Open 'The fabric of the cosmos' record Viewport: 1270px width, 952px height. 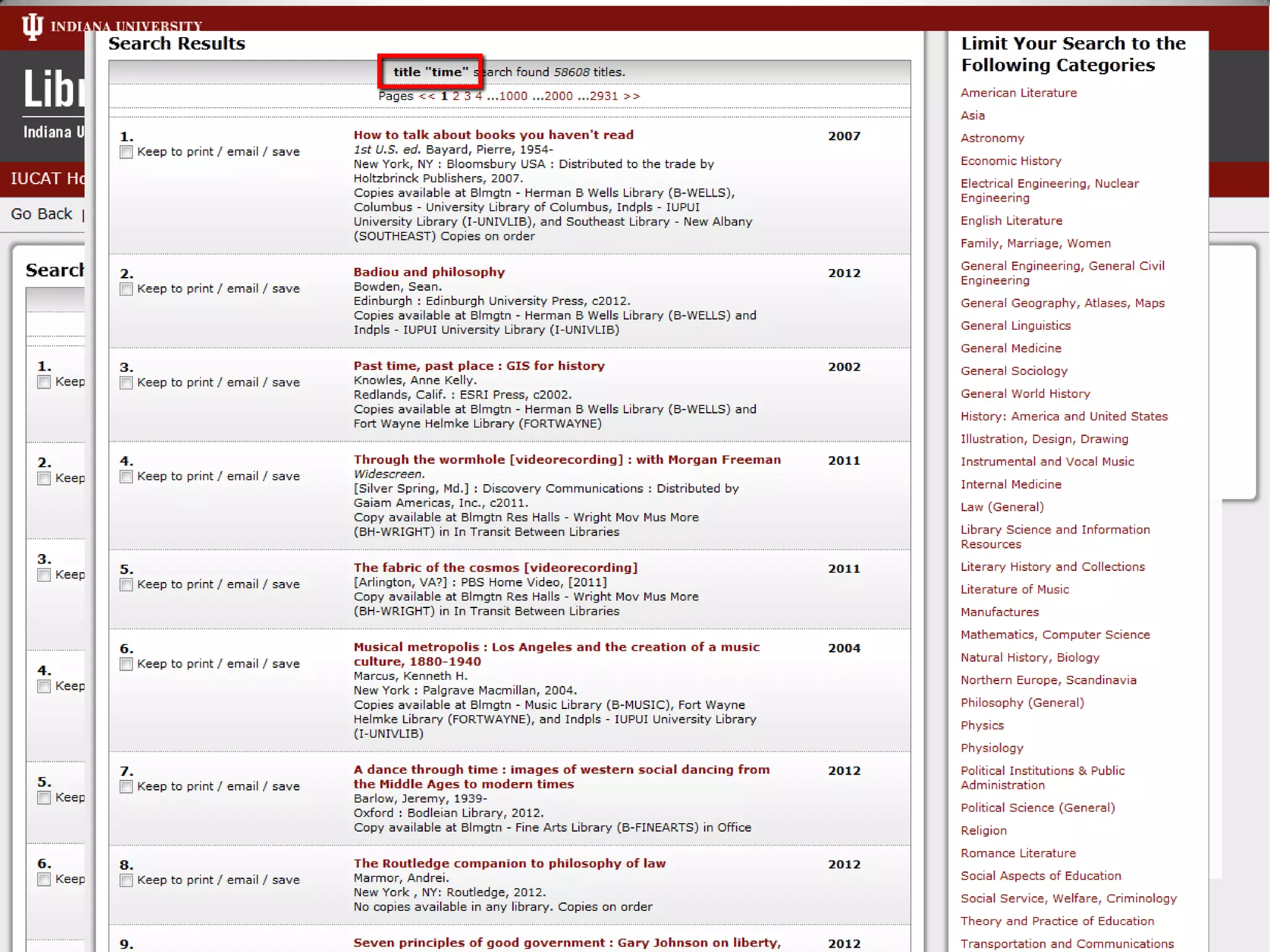[x=495, y=568]
